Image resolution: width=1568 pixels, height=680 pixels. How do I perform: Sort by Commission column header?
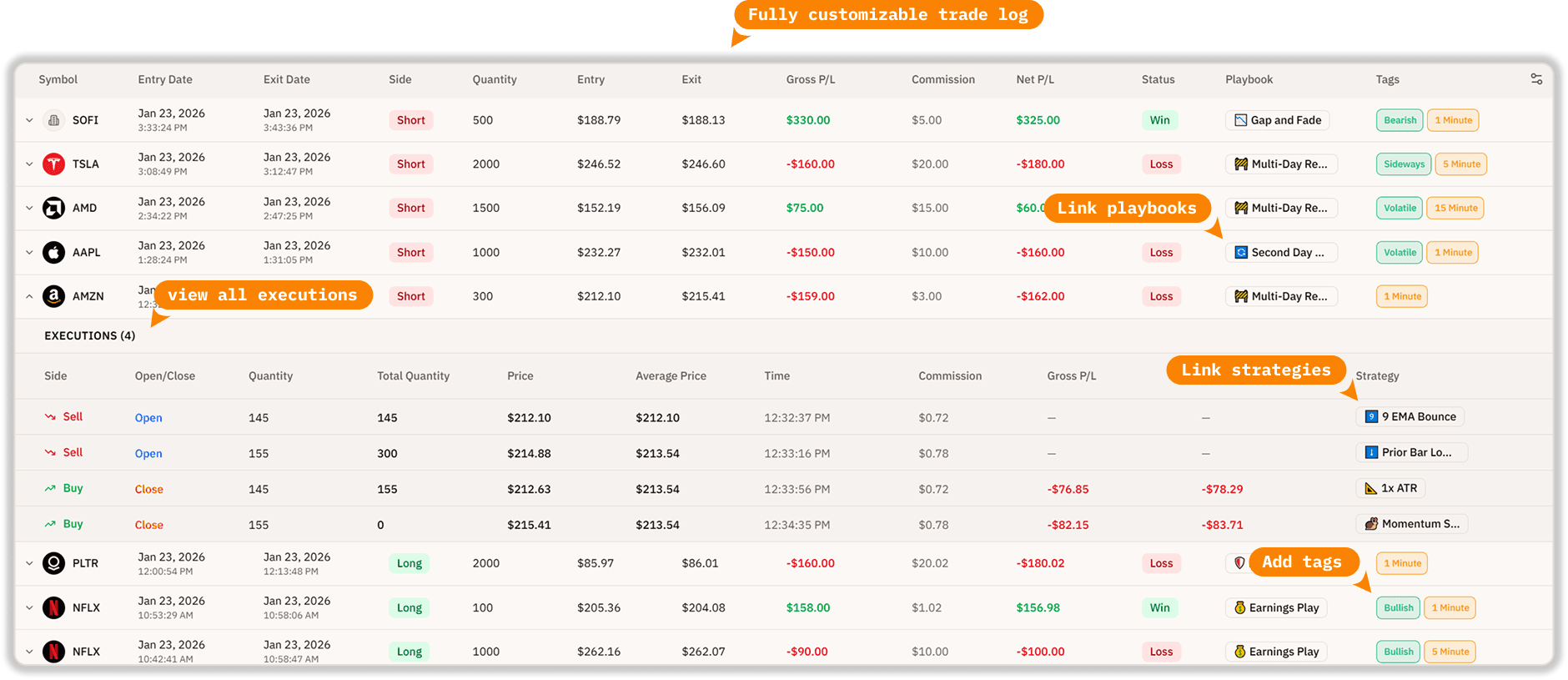coord(942,79)
